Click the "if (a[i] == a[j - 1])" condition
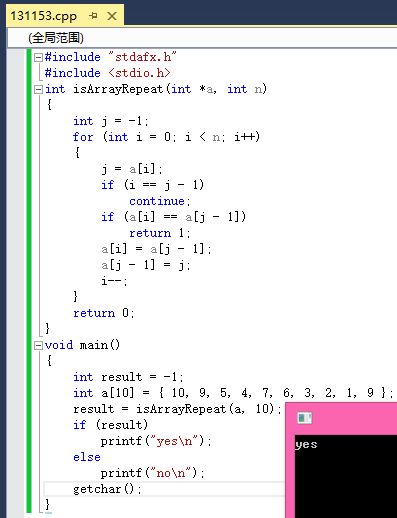Viewport: 397px width, 518px height. coord(174,217)
